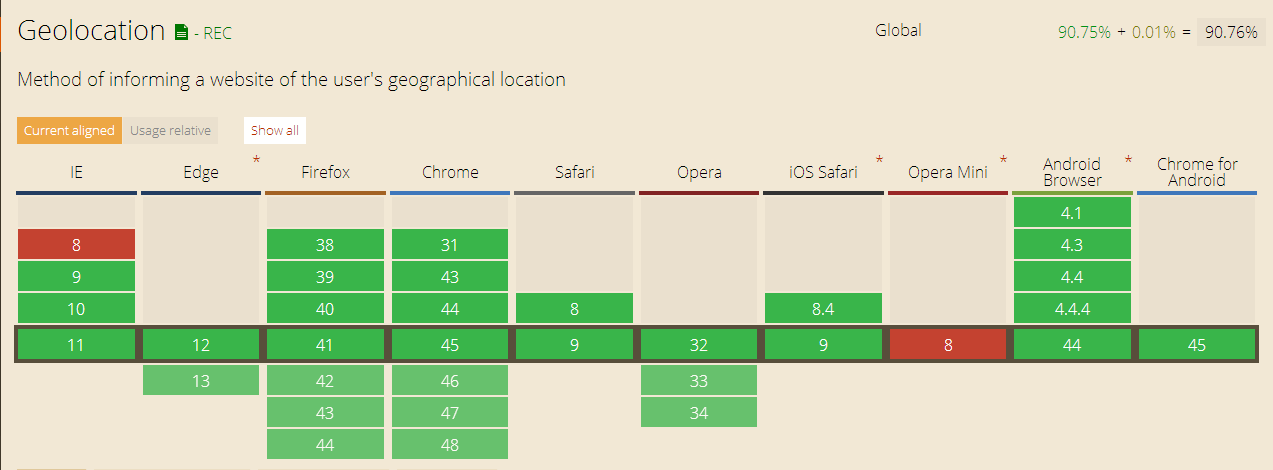
Task: Switch to Usage relative view
Action: tap(170, 130)
